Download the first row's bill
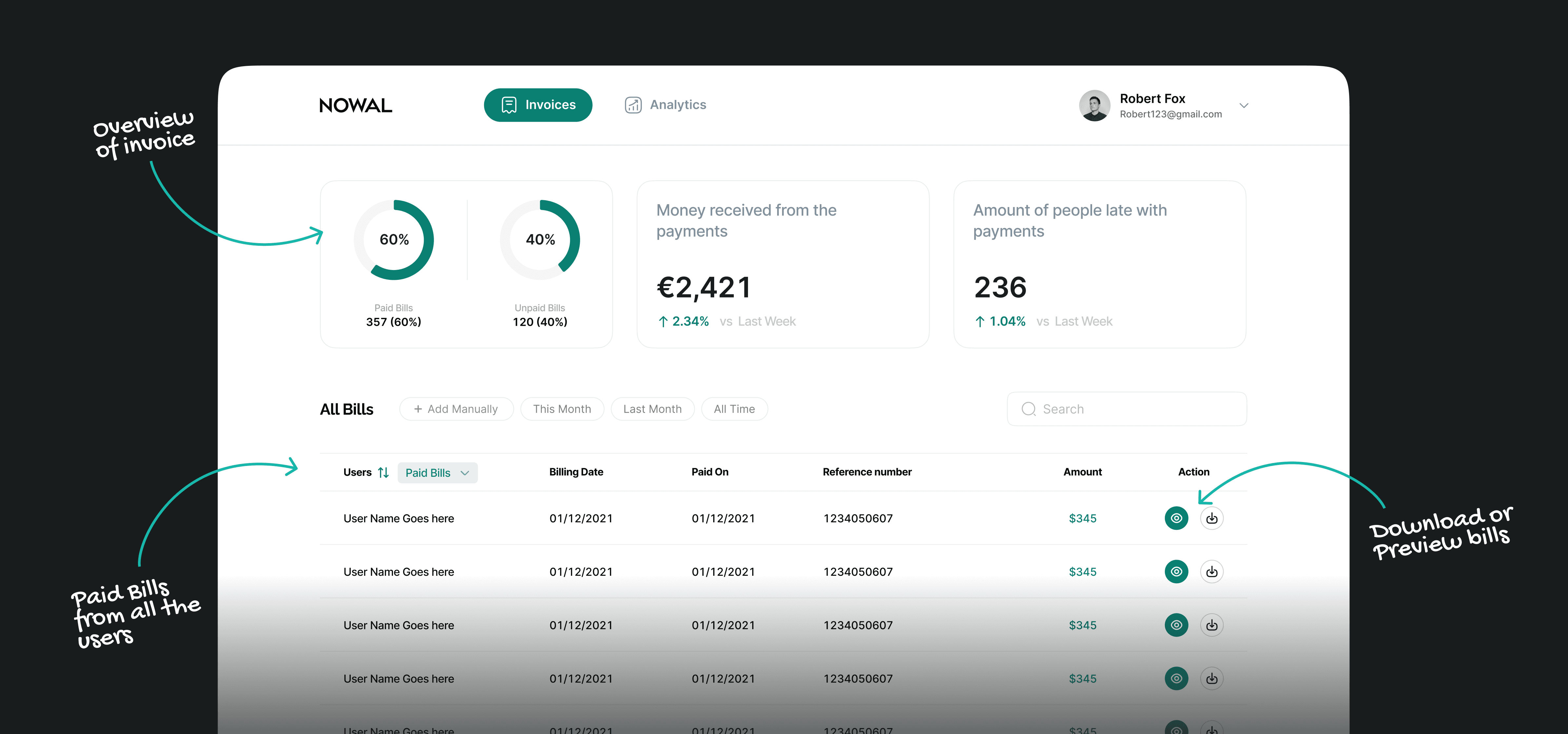The image size is (1568, 734). coord(1211,518)
